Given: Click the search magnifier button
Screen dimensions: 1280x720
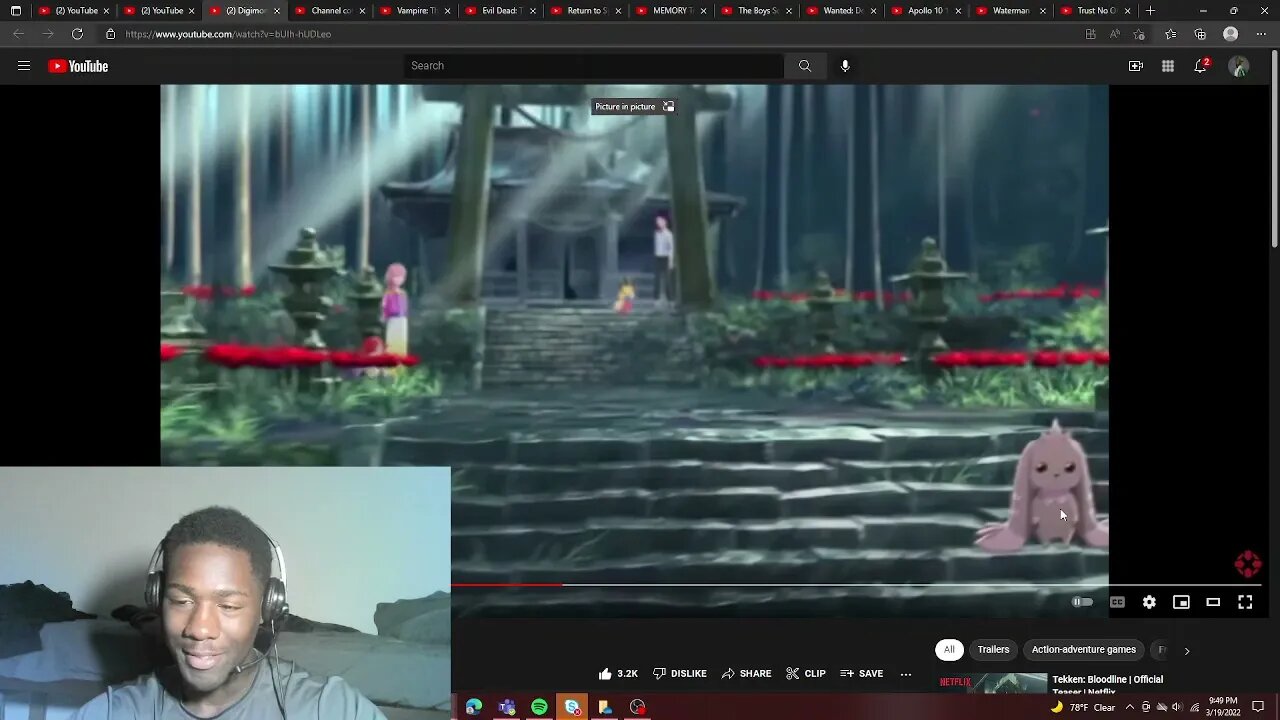Looking at the screenshot, I should [x=805, y=66].
